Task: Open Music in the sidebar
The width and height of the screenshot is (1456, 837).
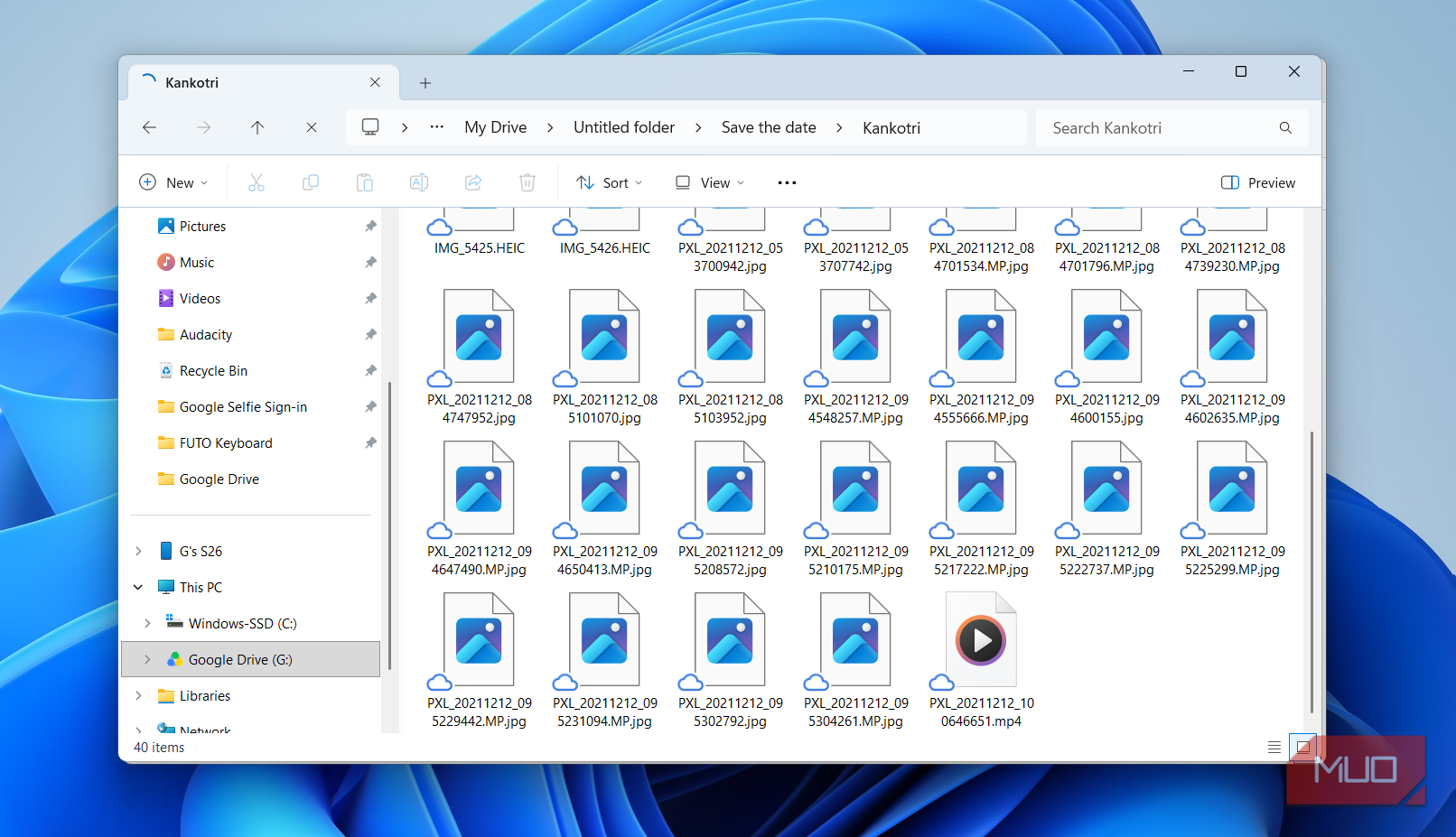Action: pyautogui.click(x=196, y=262)
